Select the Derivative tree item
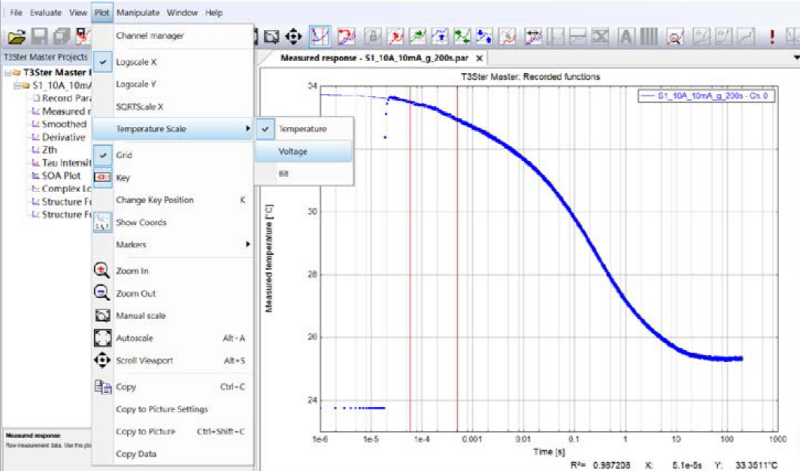The height and width of the screenshot is (471, 800). 63,137
